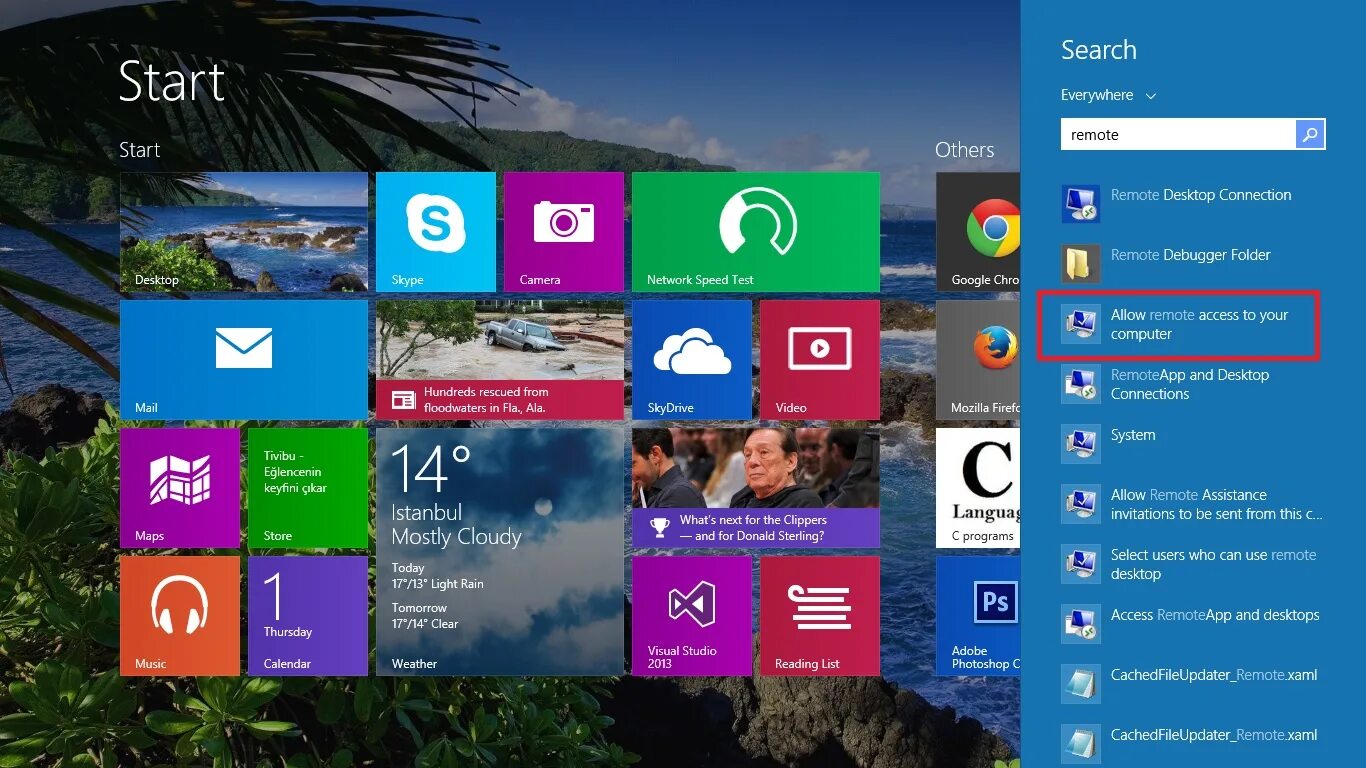Open 'Access RemoteApp and desktops' result
The height and width of the screenshot is (768, 1366).
pos(1193,624)
